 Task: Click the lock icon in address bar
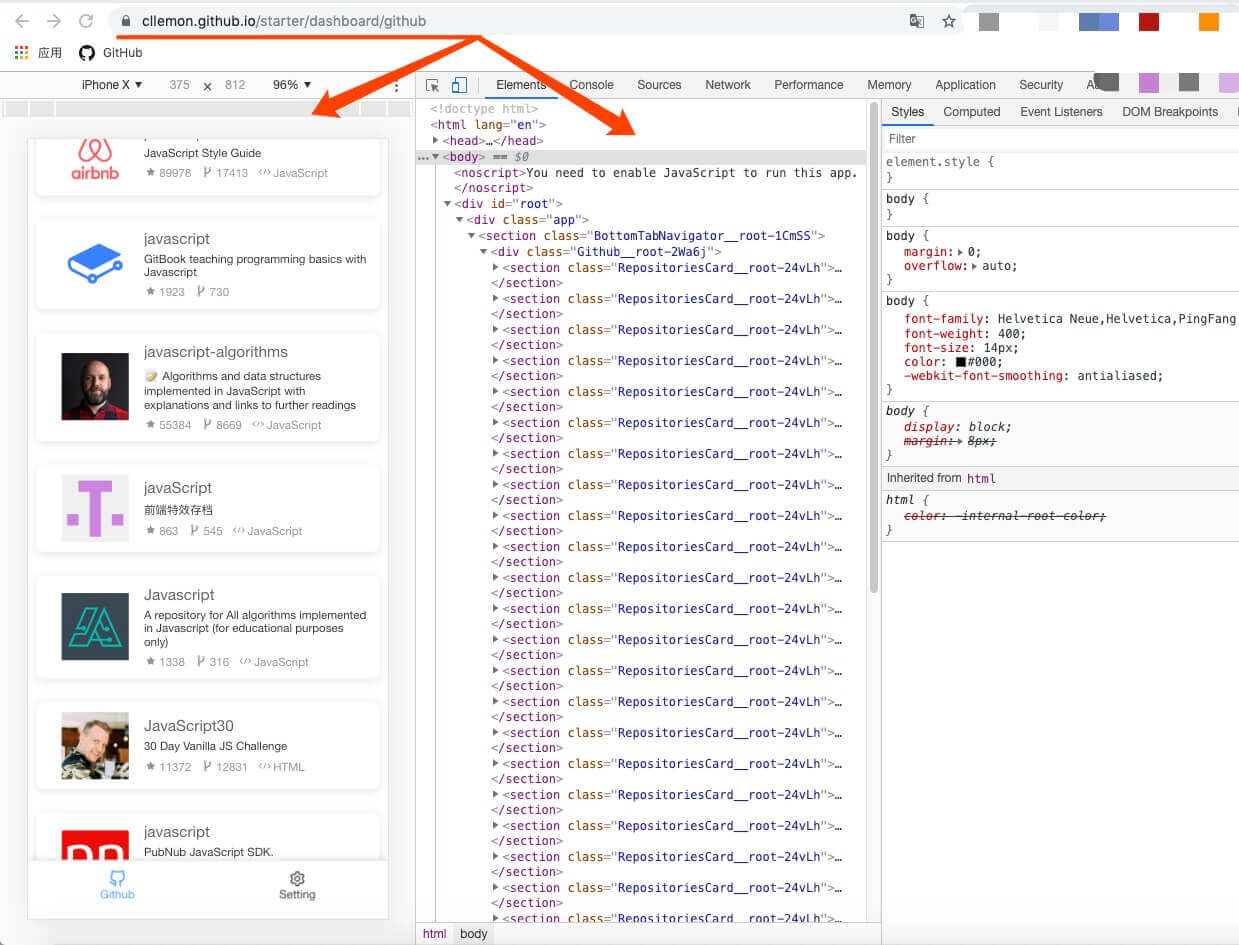tap(125, 21)
